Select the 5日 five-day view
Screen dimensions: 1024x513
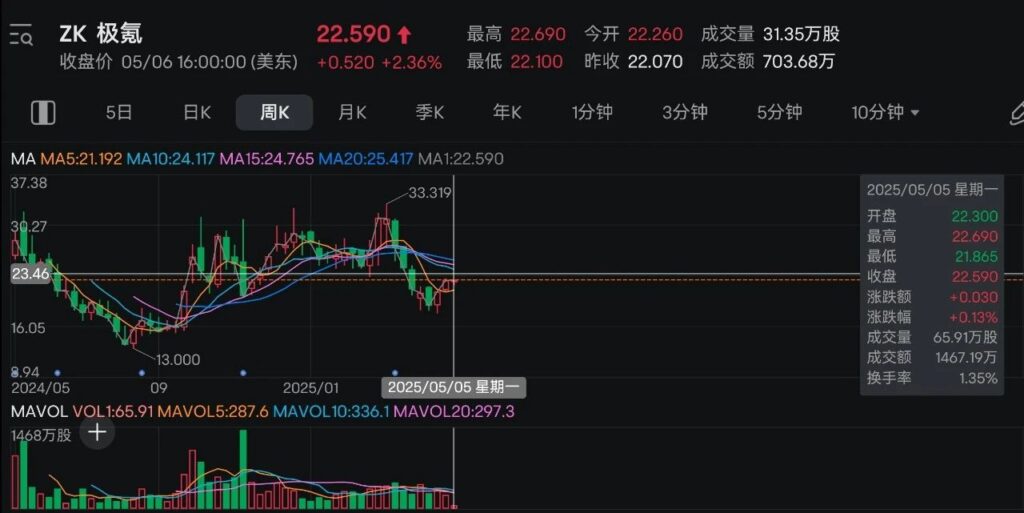[x=119, y=112]
